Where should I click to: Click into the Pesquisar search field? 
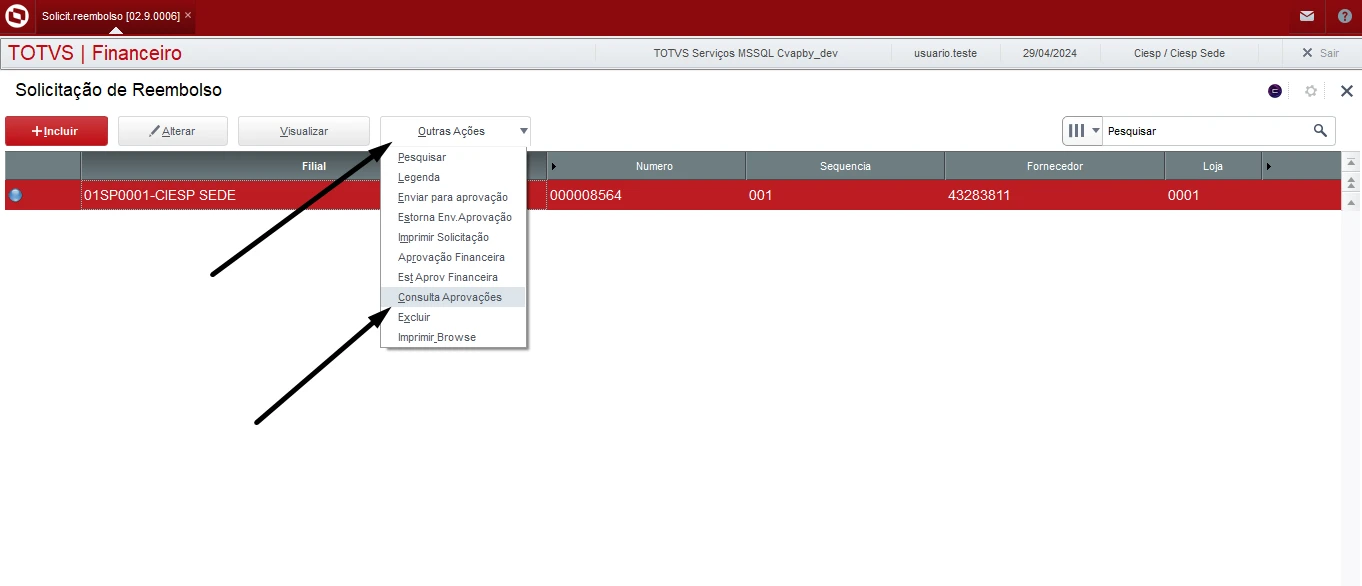pyautogui.click(x=1205, y=131)
